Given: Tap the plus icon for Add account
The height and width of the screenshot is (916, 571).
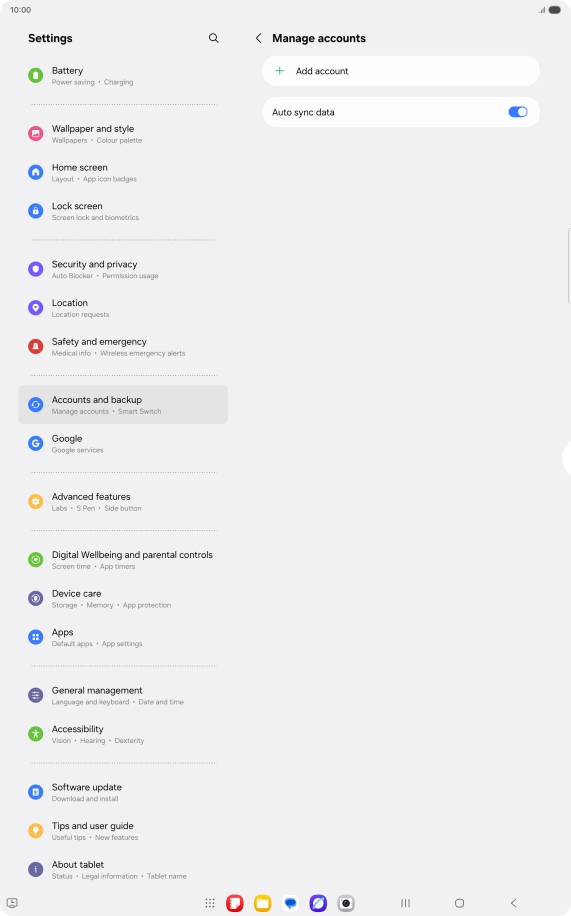Looking at the screenshot, I should coord(280,71).
